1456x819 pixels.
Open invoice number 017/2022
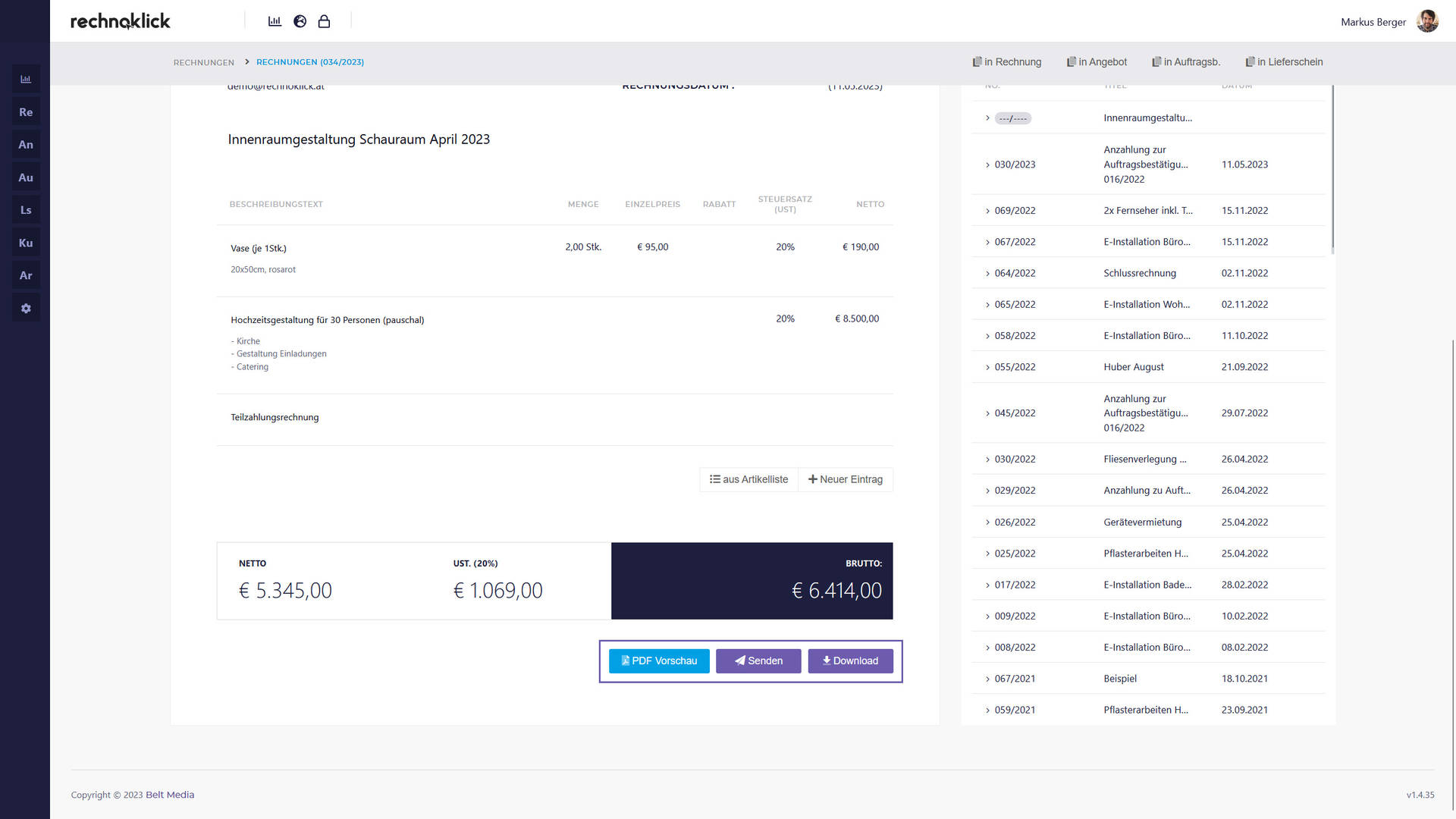tap(1015, 585)
